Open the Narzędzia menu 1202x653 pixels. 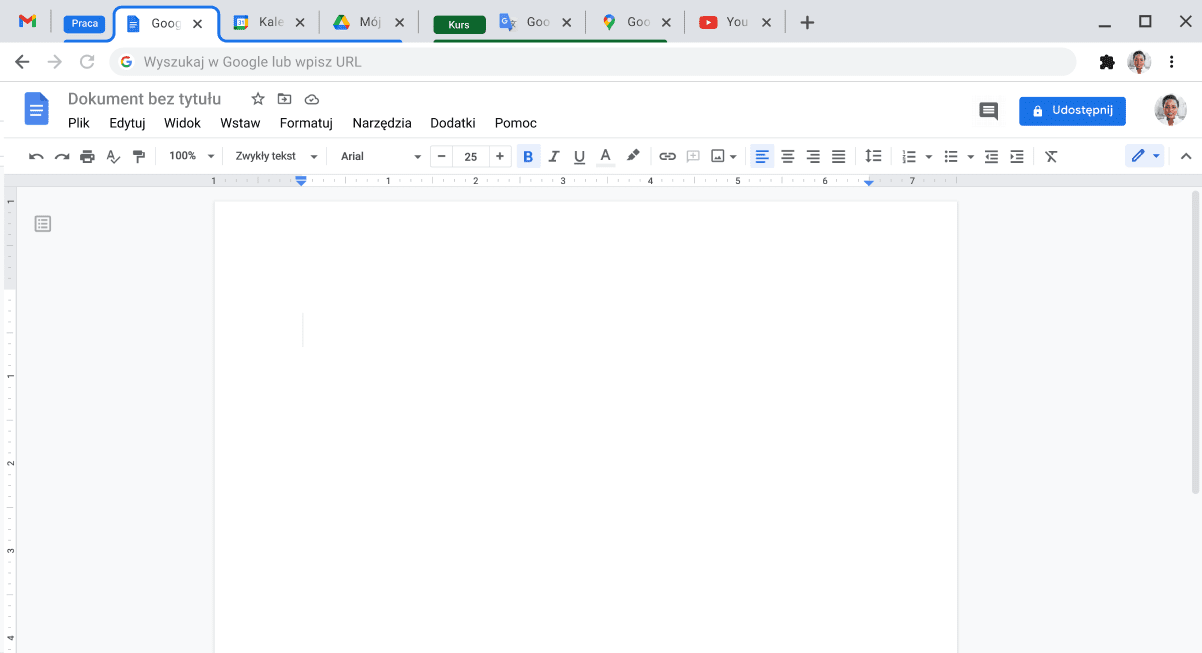(382, 123)
